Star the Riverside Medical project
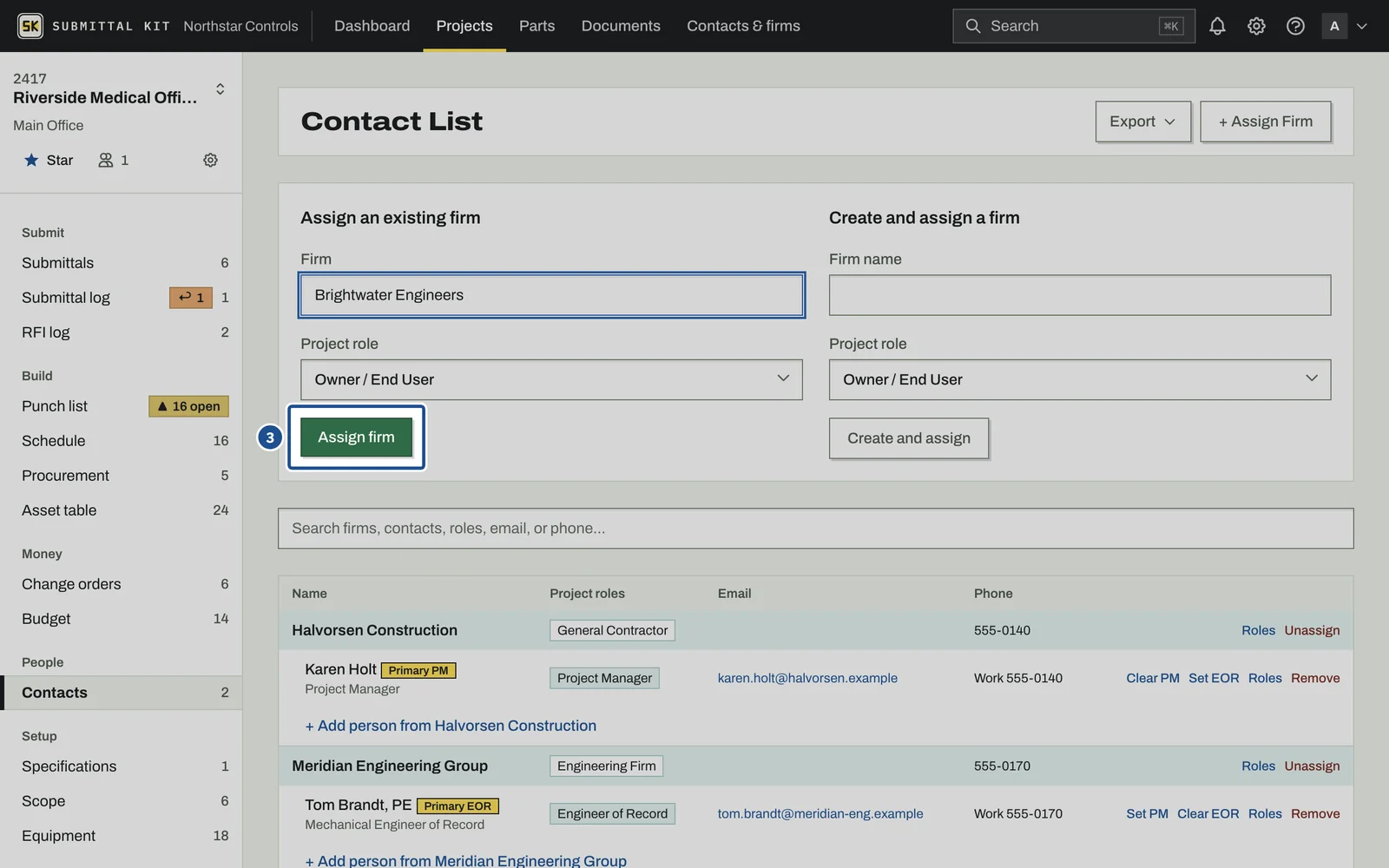1389x868 pixels. [x=49, y=160]
